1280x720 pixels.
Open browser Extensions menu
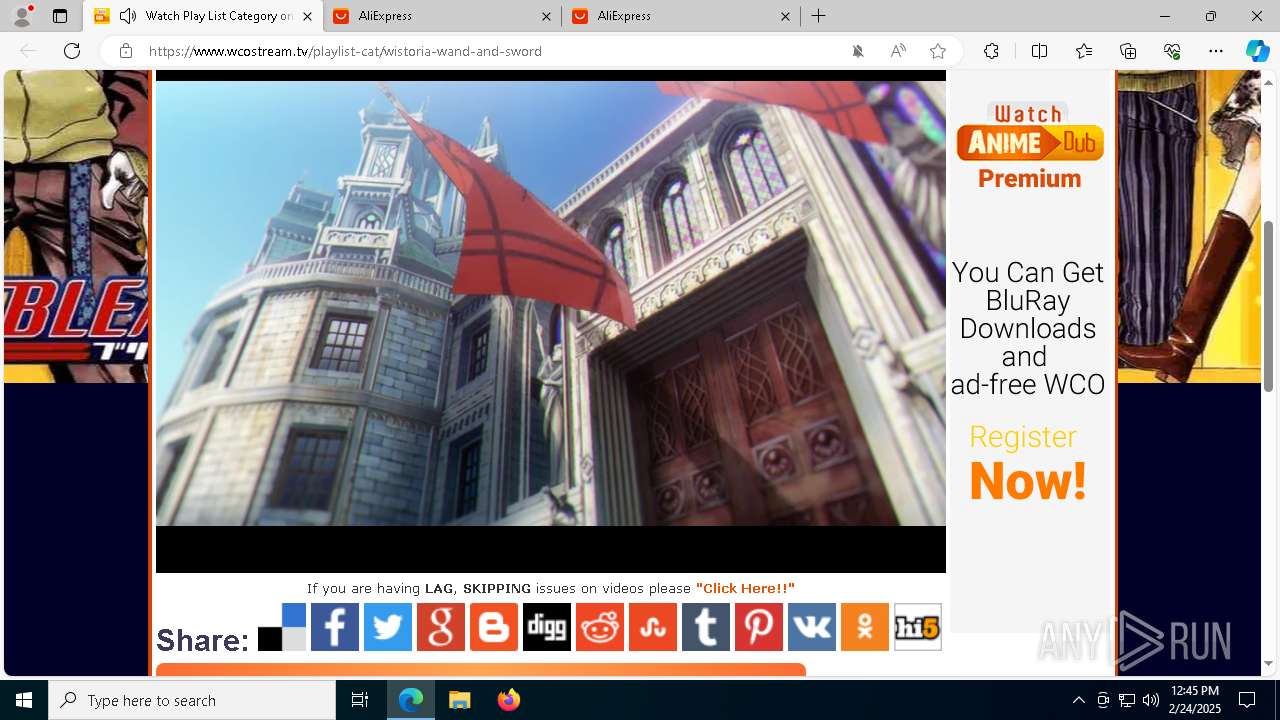(x=991, y=51)
